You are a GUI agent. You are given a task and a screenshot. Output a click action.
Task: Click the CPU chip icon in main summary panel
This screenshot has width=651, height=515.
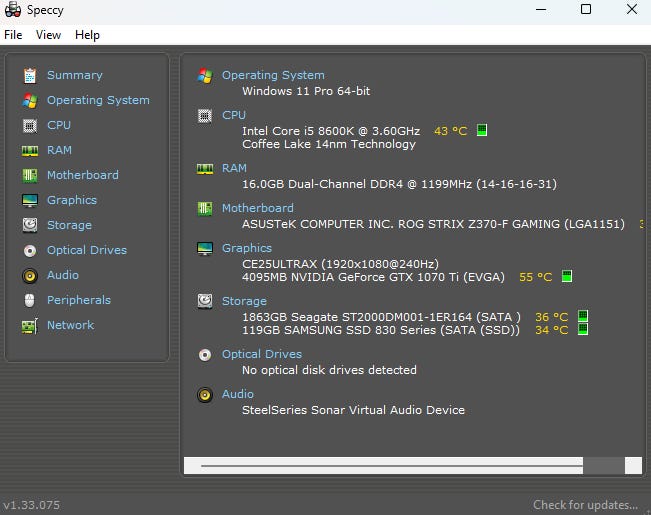click(x=205, y=115)
